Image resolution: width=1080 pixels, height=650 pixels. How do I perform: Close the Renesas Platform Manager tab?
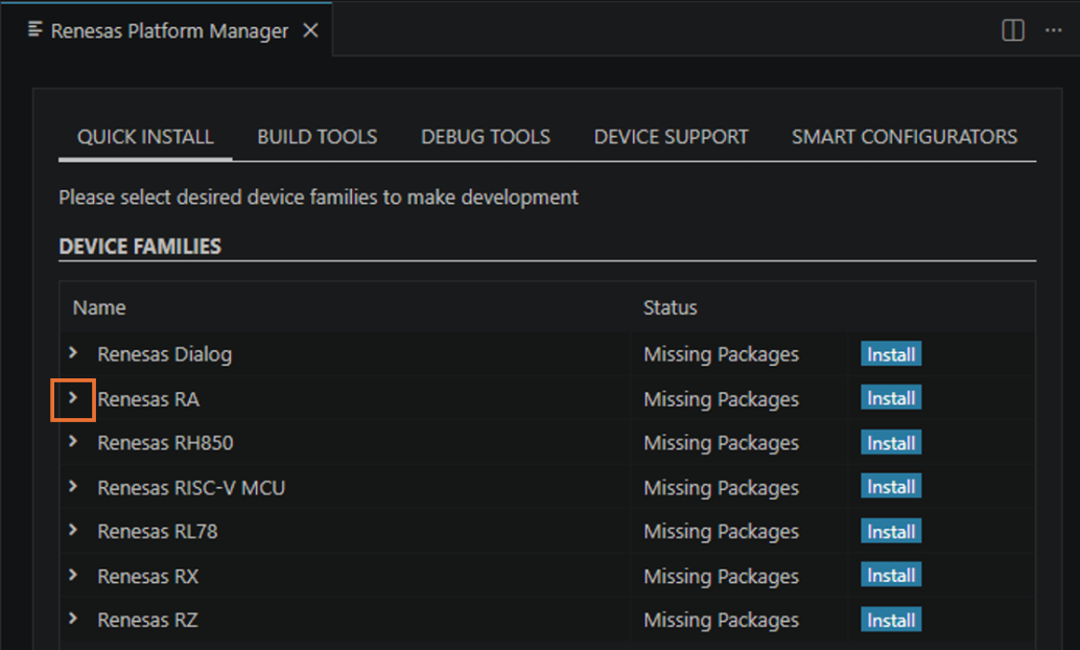[x=311, y=30]
